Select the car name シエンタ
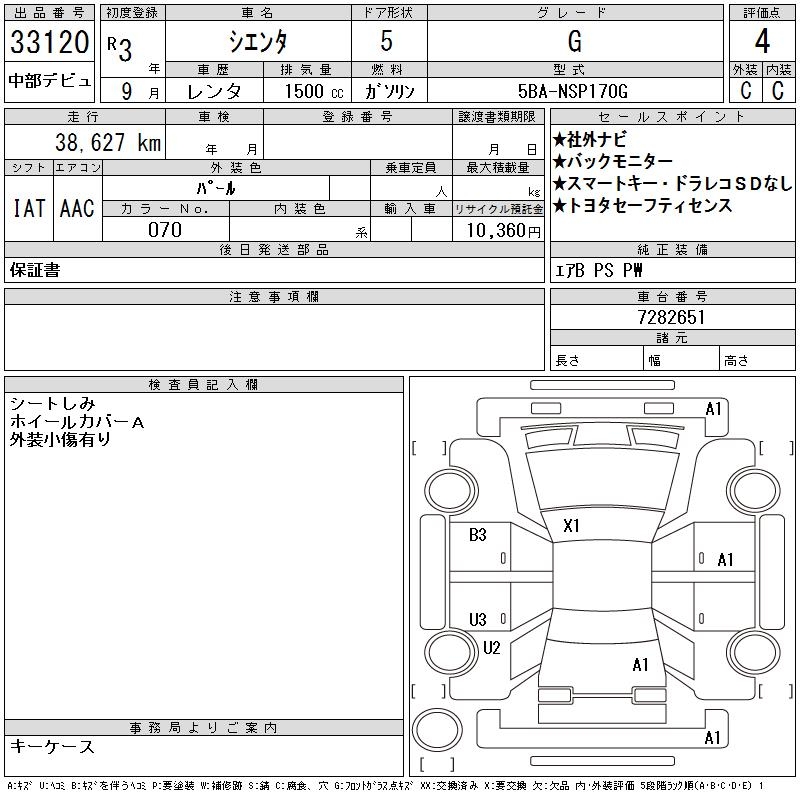The image size is (800, 800). click(x=257, y=42)
